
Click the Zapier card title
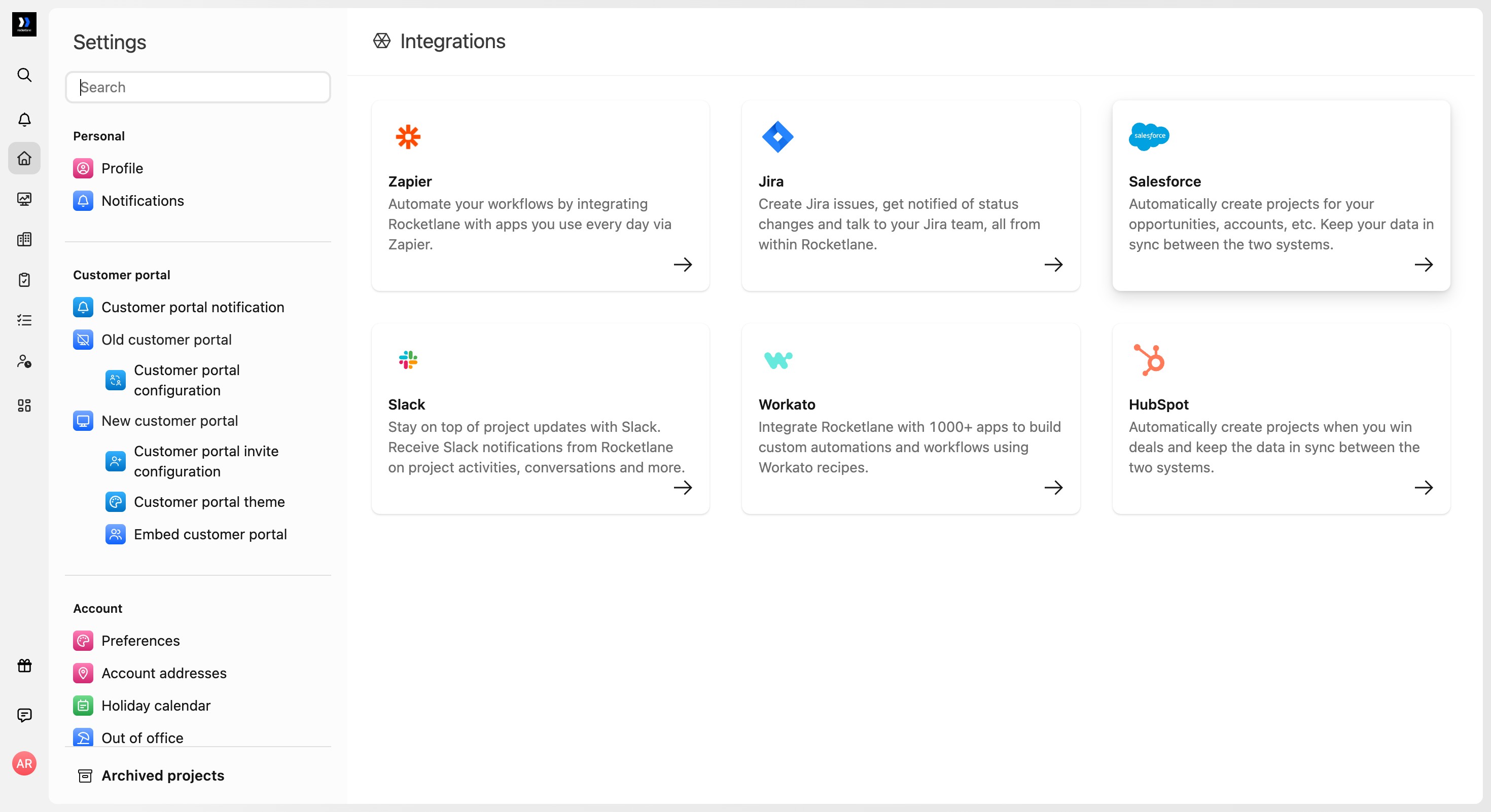(x=410, y=181)
